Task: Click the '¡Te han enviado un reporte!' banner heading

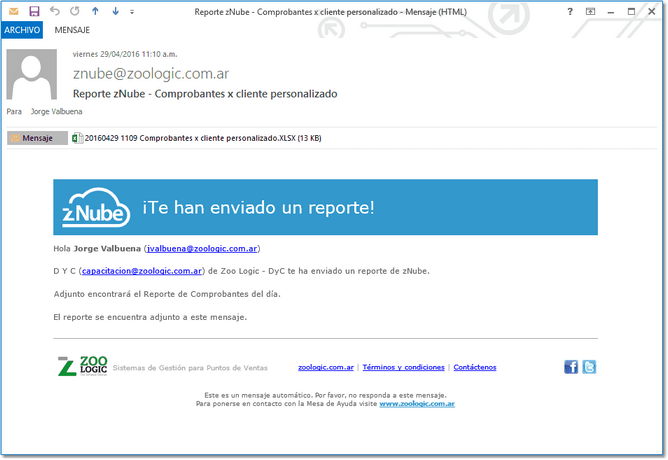Action: [x=258, y=207]
